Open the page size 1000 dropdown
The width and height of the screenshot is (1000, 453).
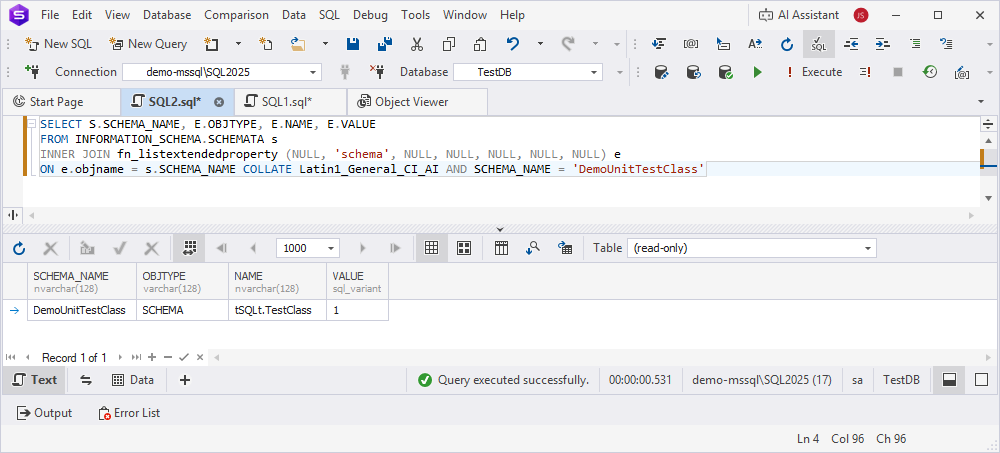coord(332,248)
